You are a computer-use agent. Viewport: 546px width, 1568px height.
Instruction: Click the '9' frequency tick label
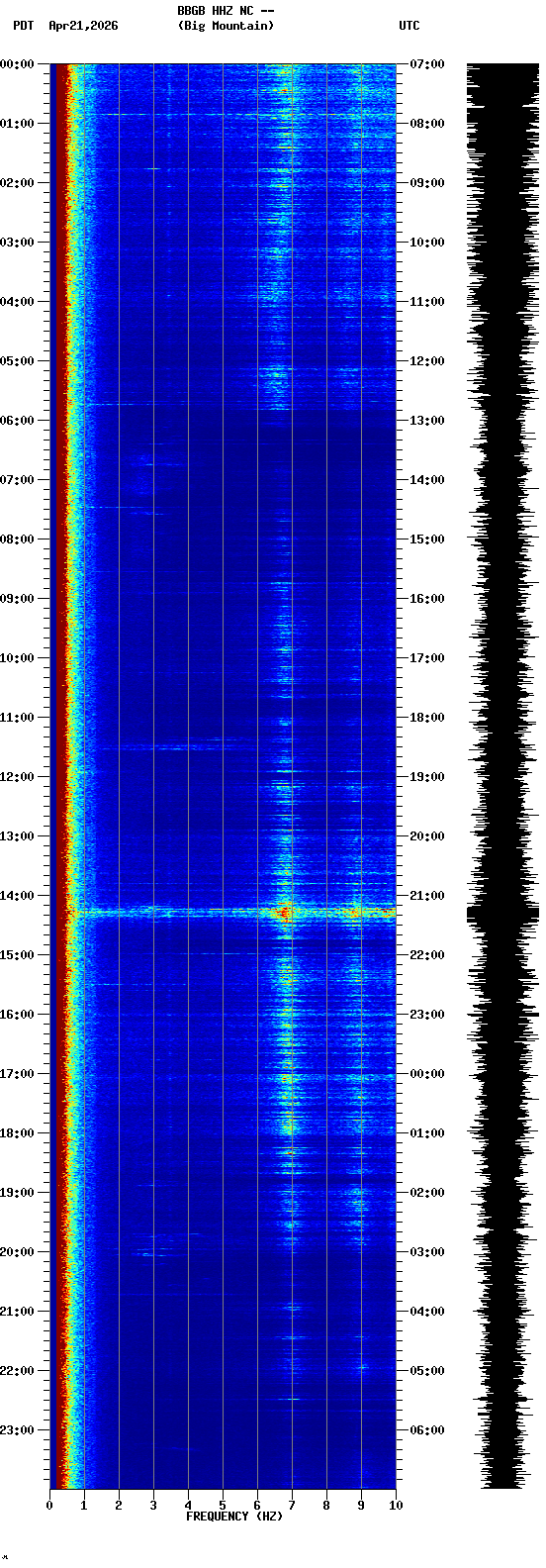click(x=361, y=1506)
